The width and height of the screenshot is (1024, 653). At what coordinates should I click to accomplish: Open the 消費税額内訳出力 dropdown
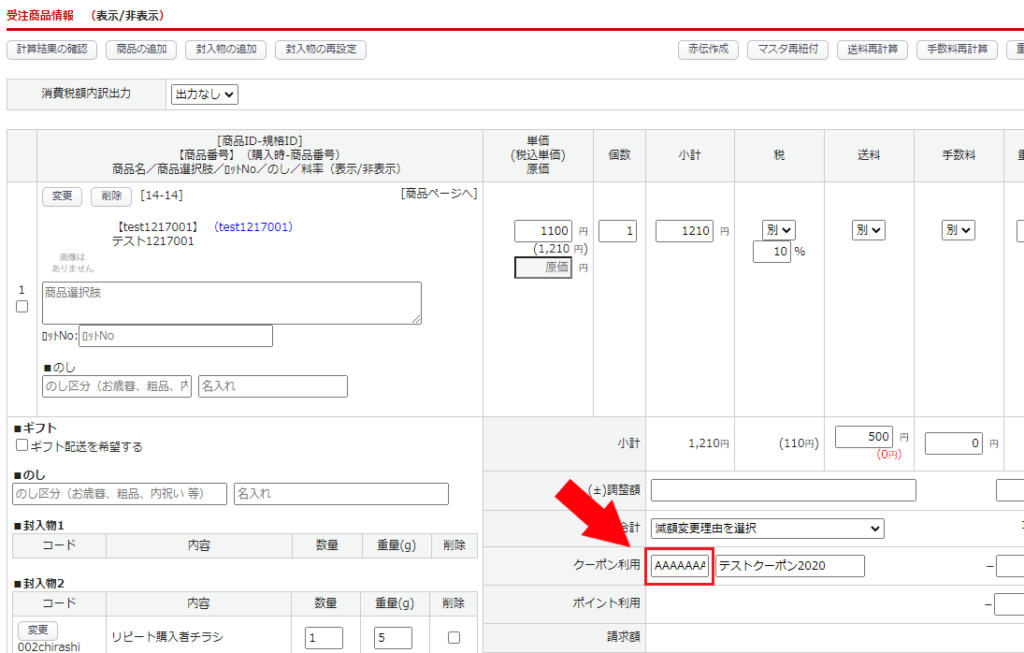click(x=205, y=94)
